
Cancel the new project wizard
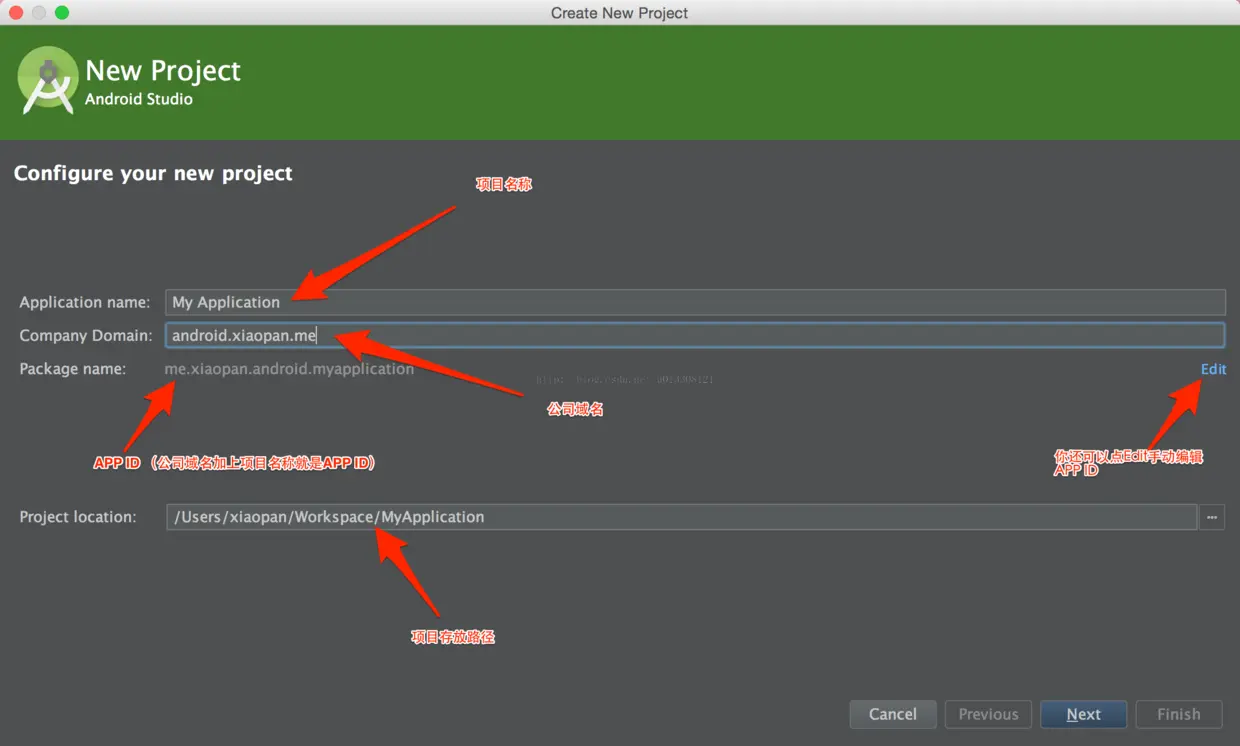(893, 714)
